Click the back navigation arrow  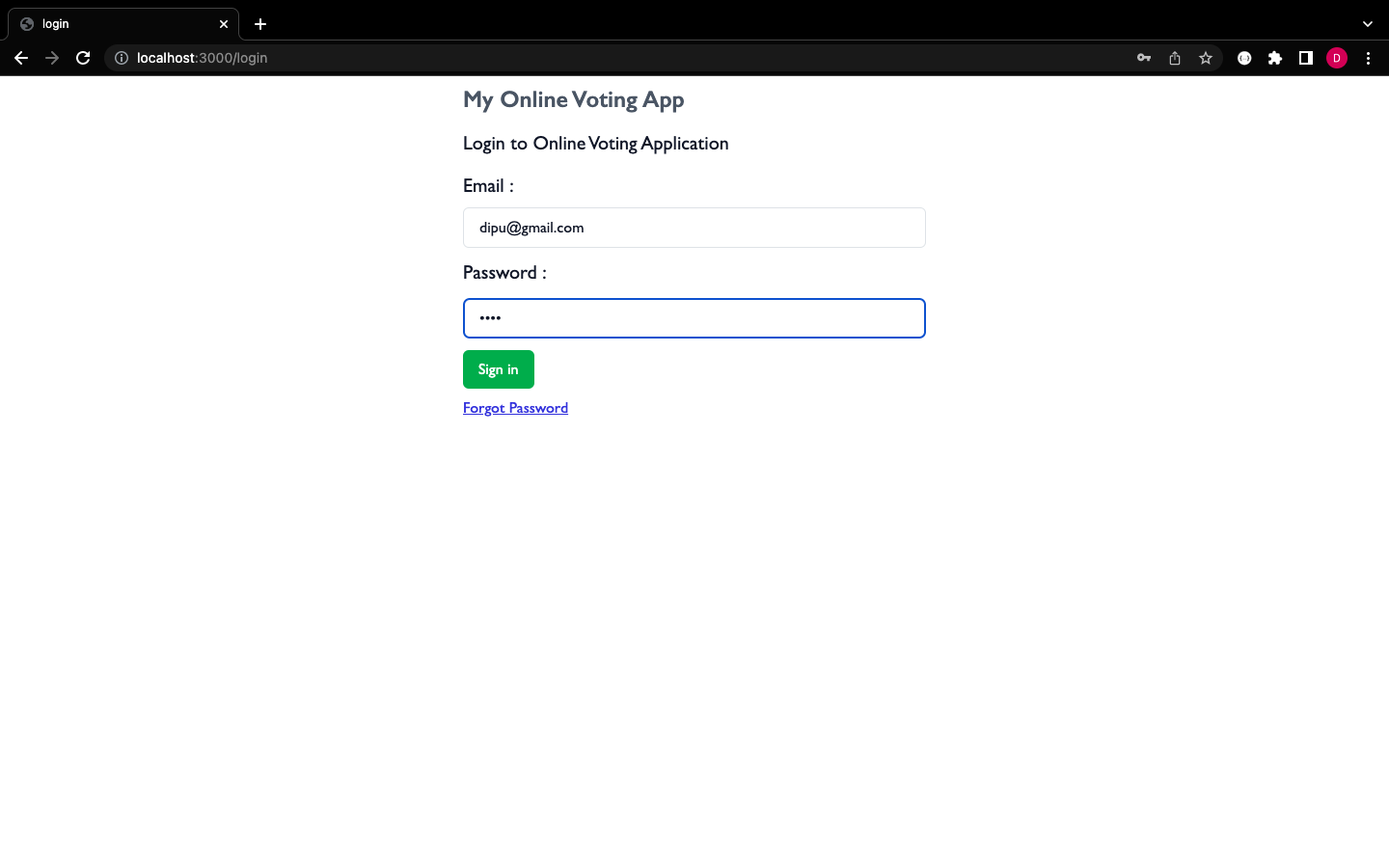(21, 58)
